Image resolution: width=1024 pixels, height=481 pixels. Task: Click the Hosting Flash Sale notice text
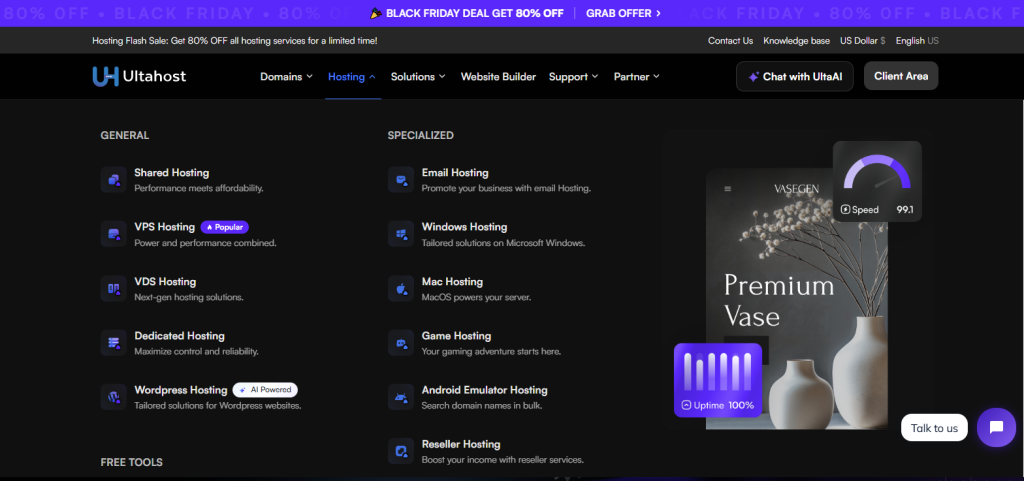click(235, 40)
